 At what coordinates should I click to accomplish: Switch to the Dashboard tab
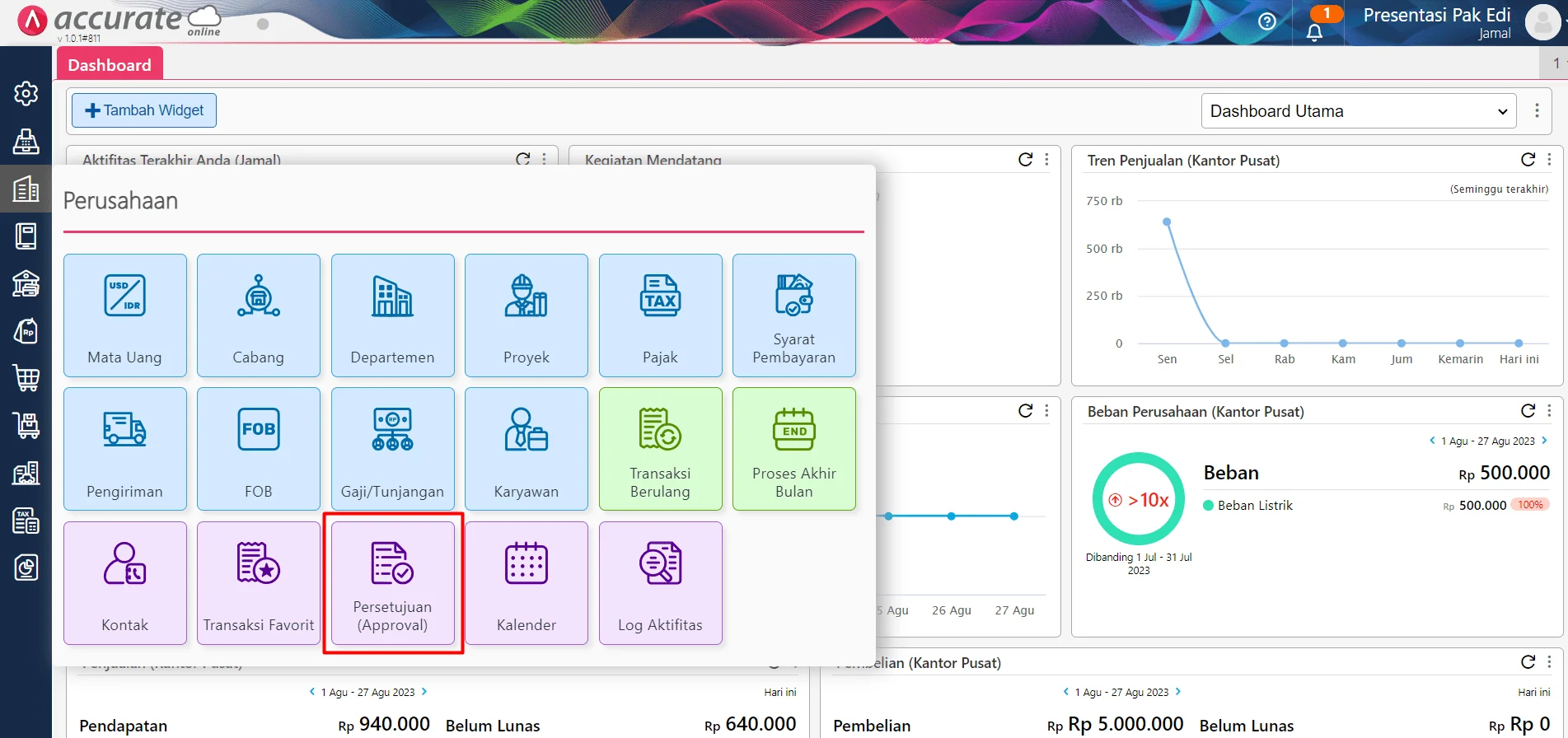(x=110, y=65)
